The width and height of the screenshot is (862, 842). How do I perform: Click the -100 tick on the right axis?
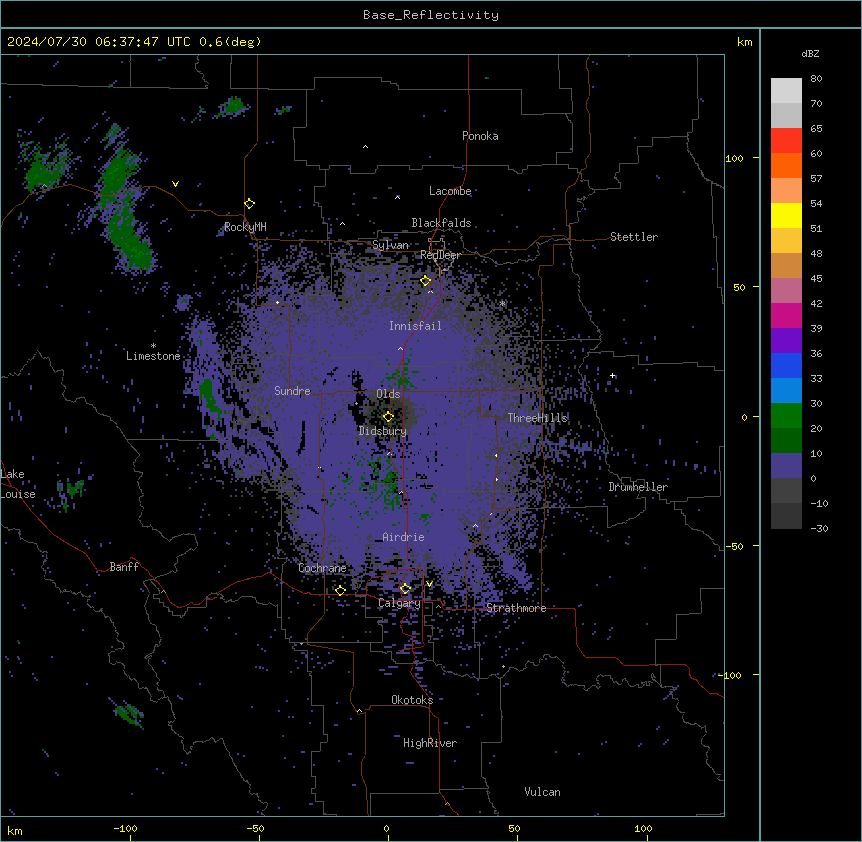(731, 675)
